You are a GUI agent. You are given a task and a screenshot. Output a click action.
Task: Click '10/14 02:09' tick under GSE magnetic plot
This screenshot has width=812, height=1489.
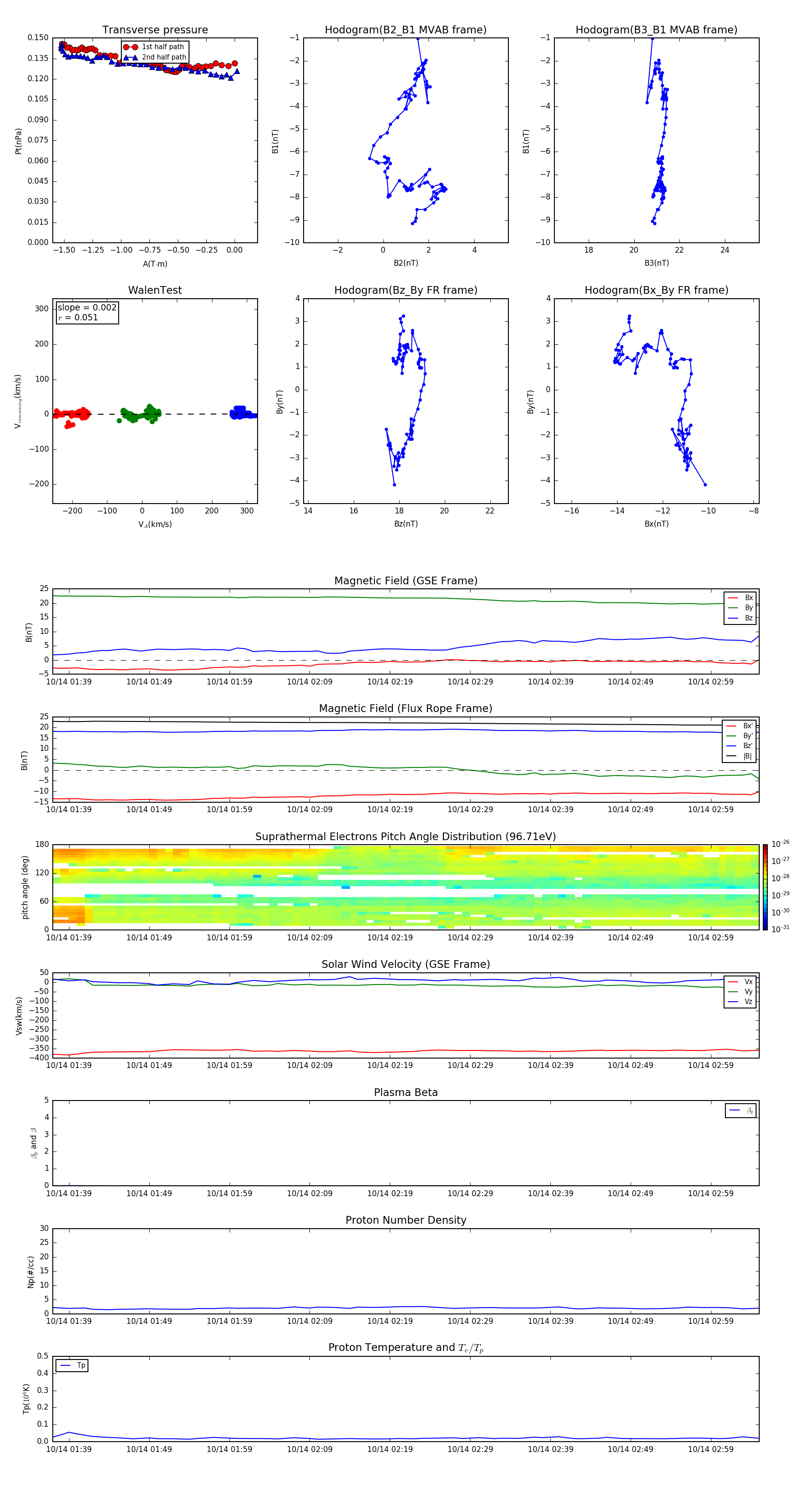310,682
